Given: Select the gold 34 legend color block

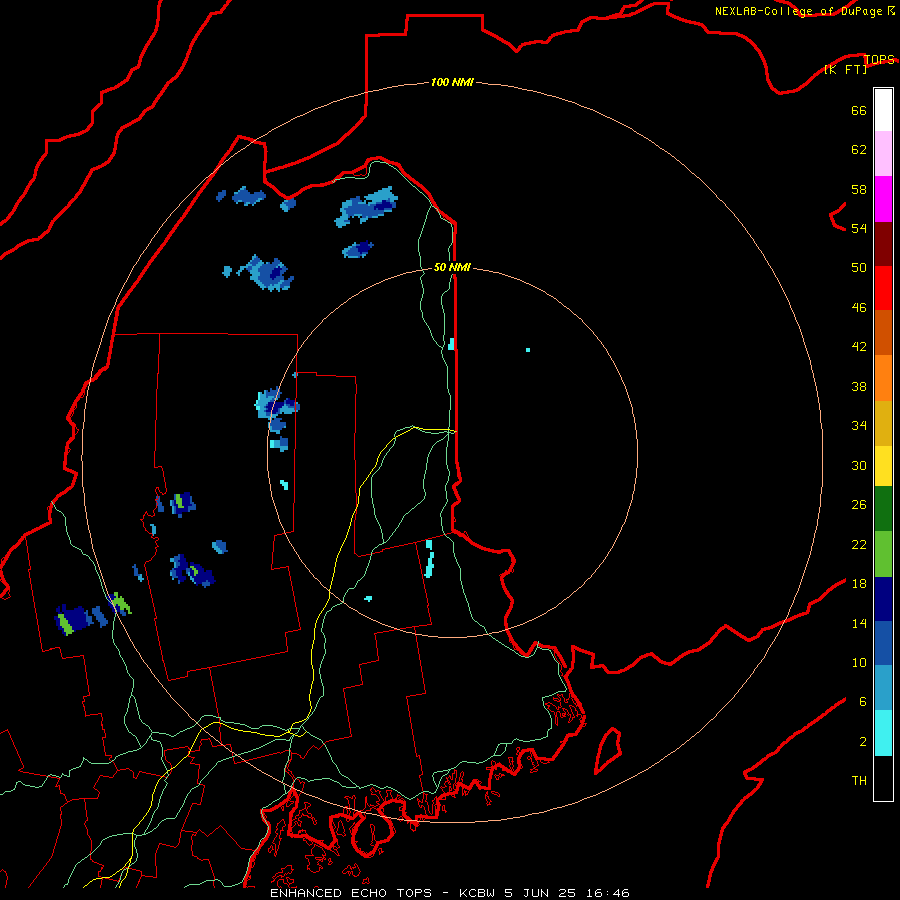Looking at the screenshot, I should tap(883, 424).
